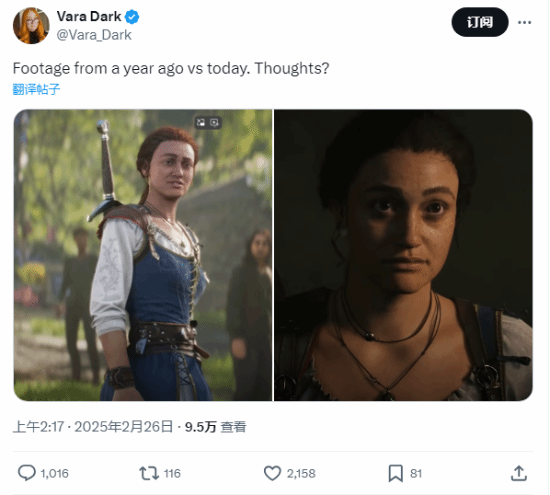The image size is (550, 495).
Task: Open the three-dot more options menu
Action: 524,22
